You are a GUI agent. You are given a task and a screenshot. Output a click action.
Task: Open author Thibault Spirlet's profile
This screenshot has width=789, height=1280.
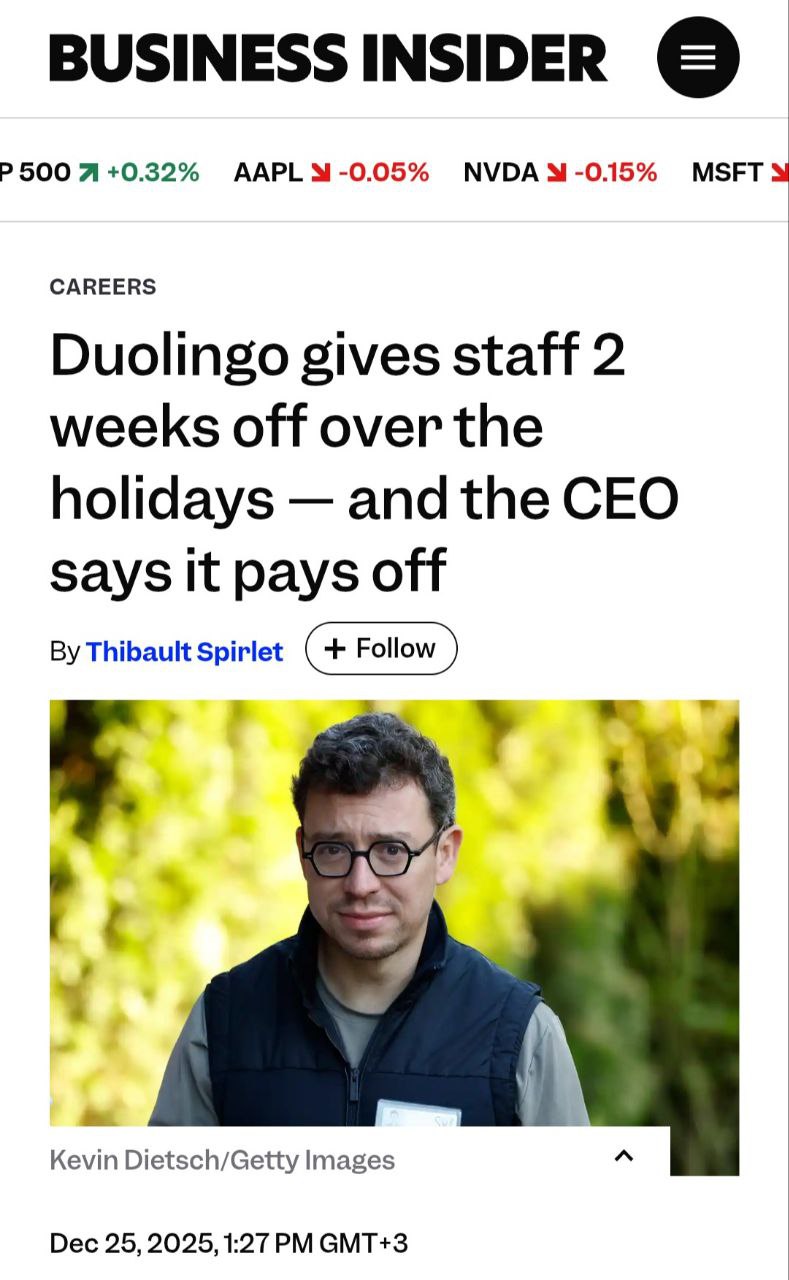(184, 651)
